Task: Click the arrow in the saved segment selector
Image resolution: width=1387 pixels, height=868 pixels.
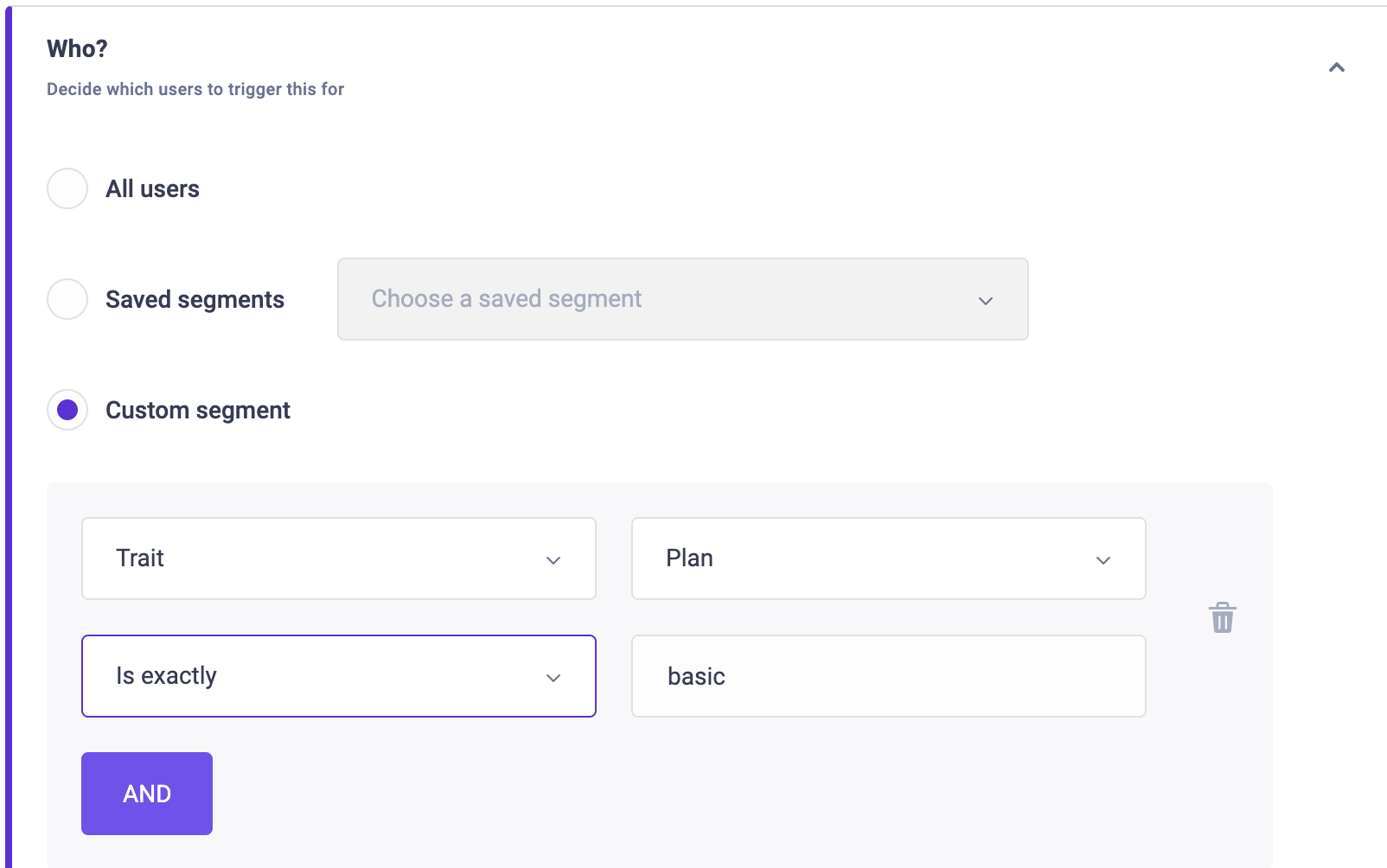Action: pyautogui.click(x=986, y=301)
